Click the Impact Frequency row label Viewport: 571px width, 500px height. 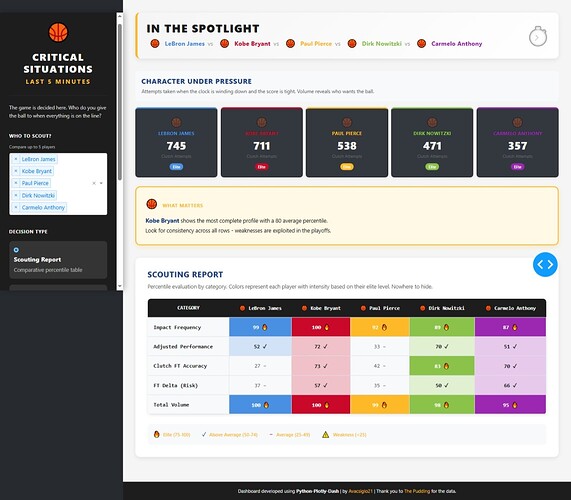point(177,327)
